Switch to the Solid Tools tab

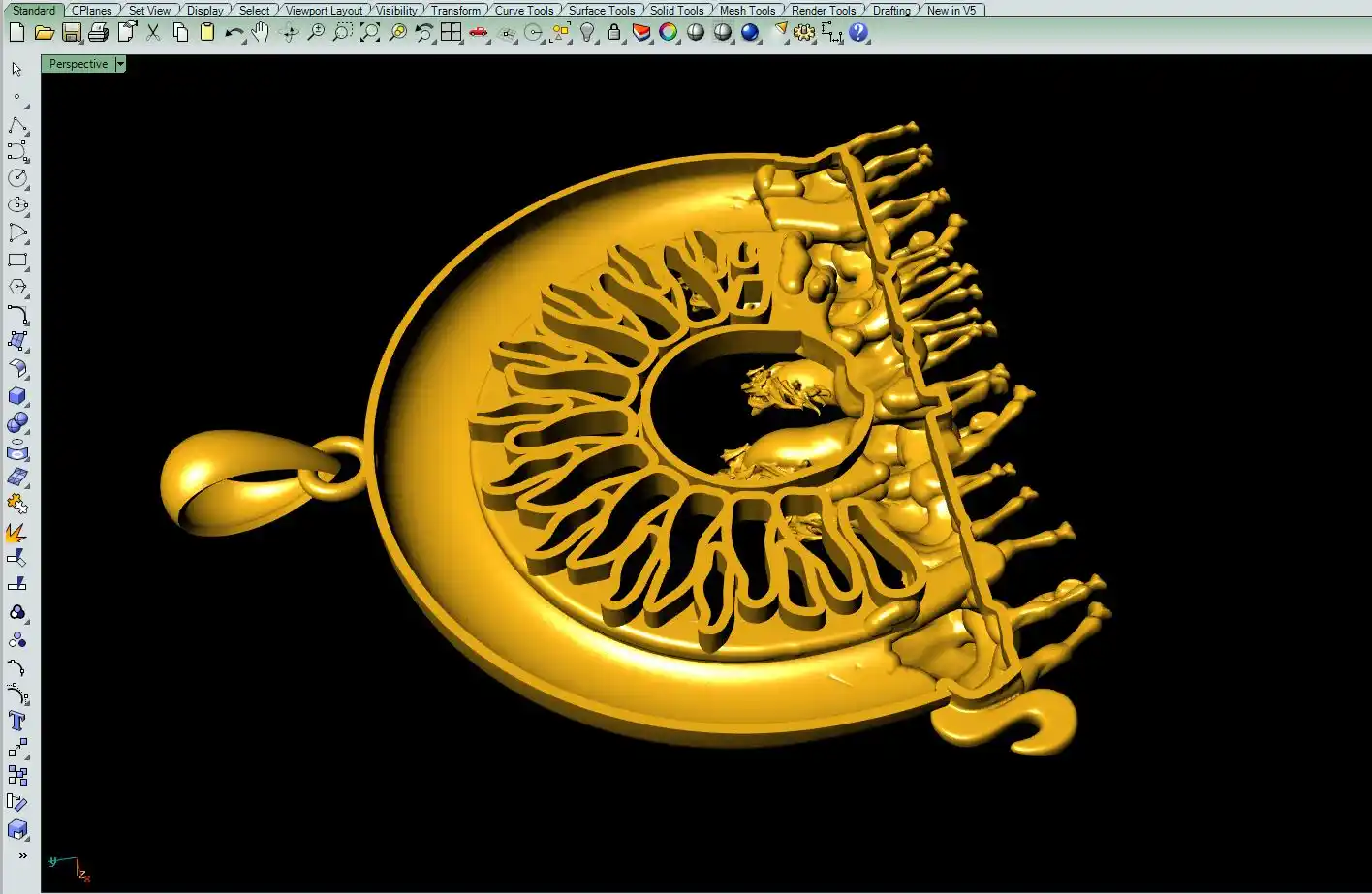(x=676, y=11)
